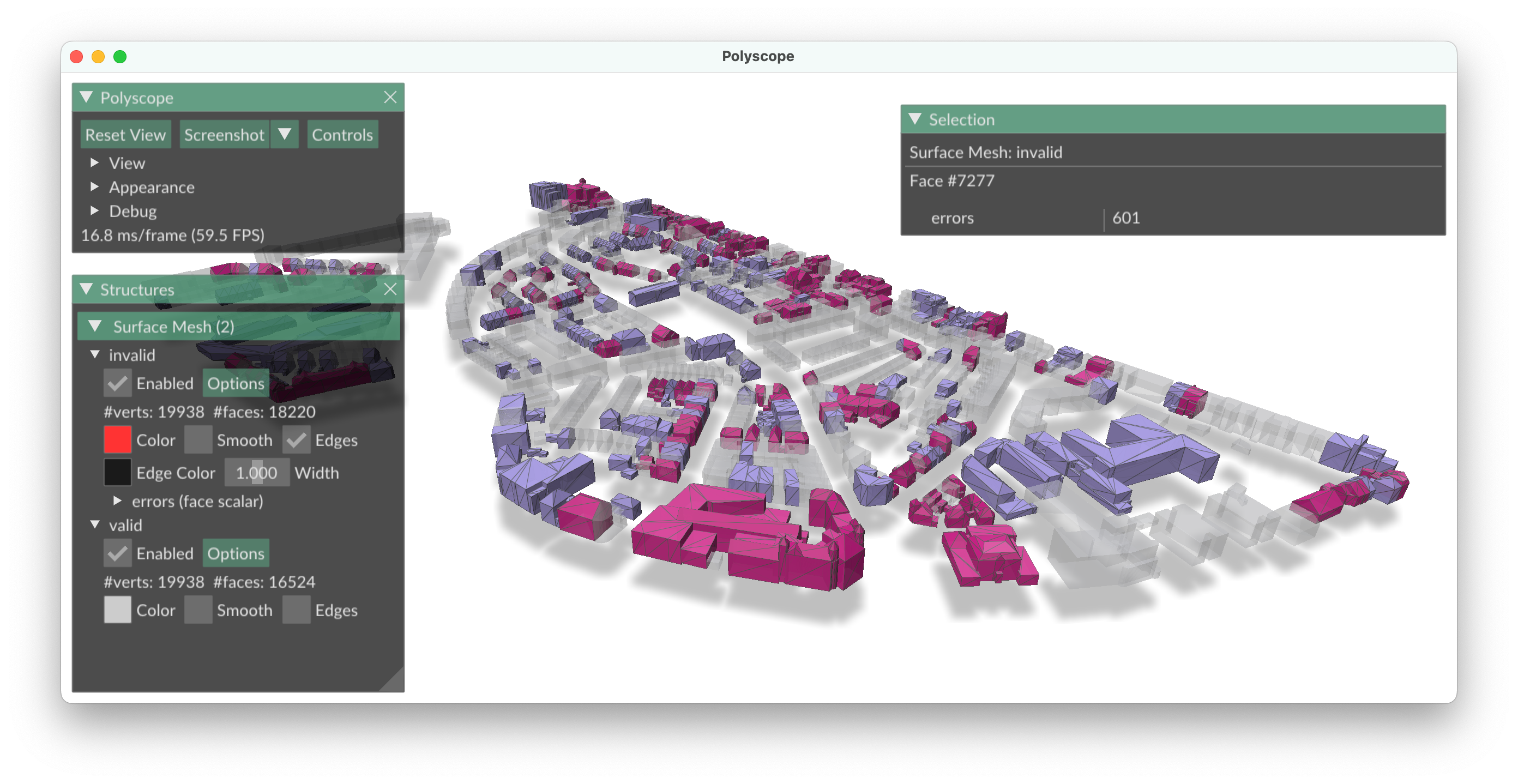Collapse the Structures panel header triangle
Viewport: 1518px width, 784px height.
pos(87,289)
